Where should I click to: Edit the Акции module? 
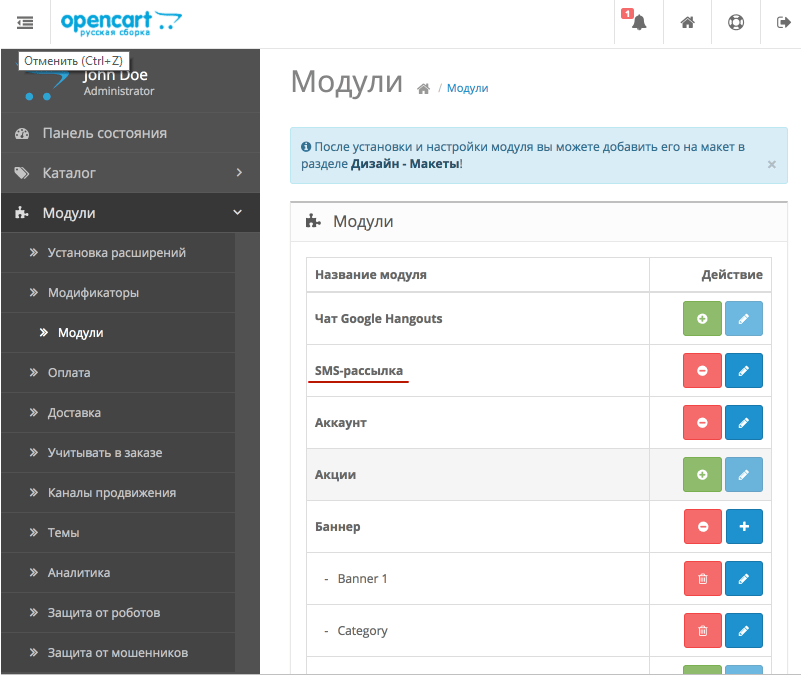[x=744, y=475]
